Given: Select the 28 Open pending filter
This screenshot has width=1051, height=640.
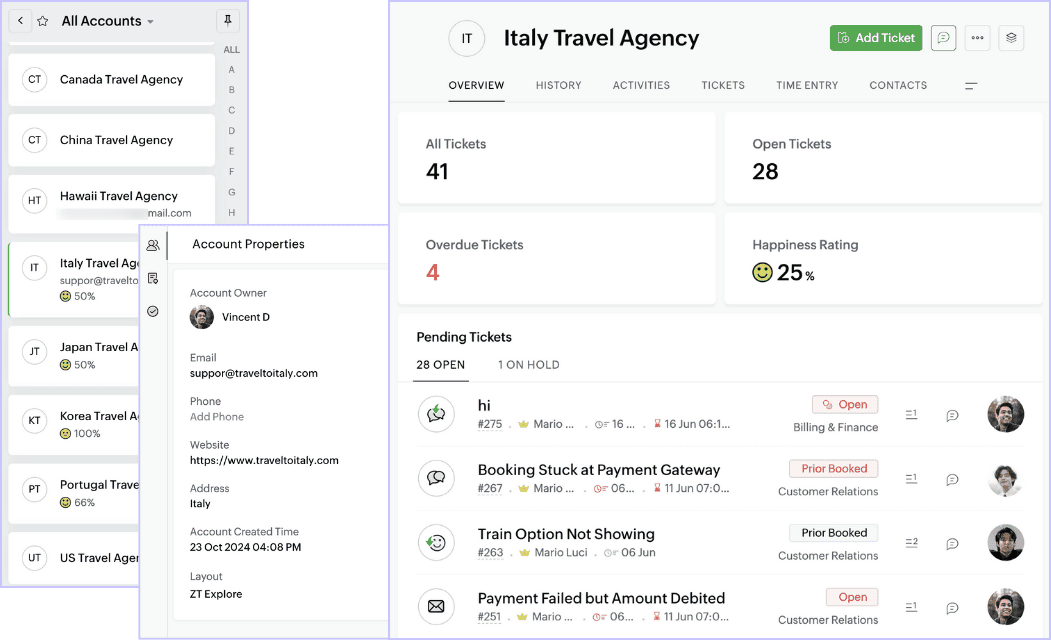Looking at the screenshot, I should click(x=441, y=365).
